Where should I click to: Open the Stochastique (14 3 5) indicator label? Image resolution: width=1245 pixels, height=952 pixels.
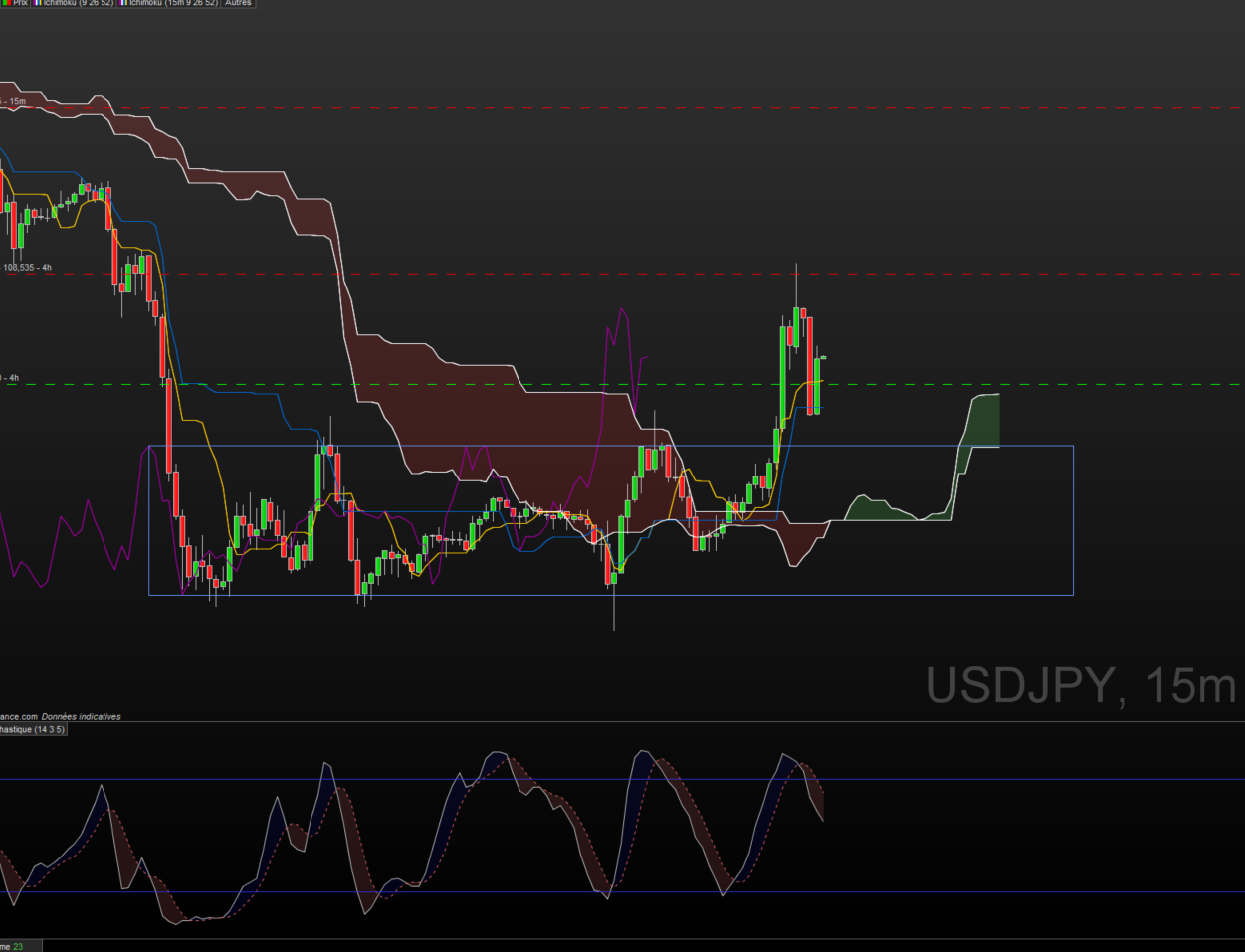pos(32,730)
